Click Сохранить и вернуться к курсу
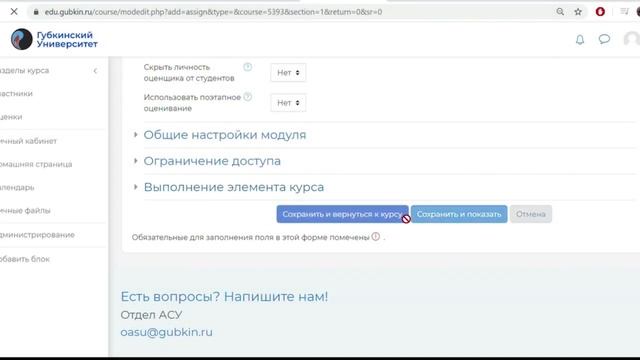 342,214
